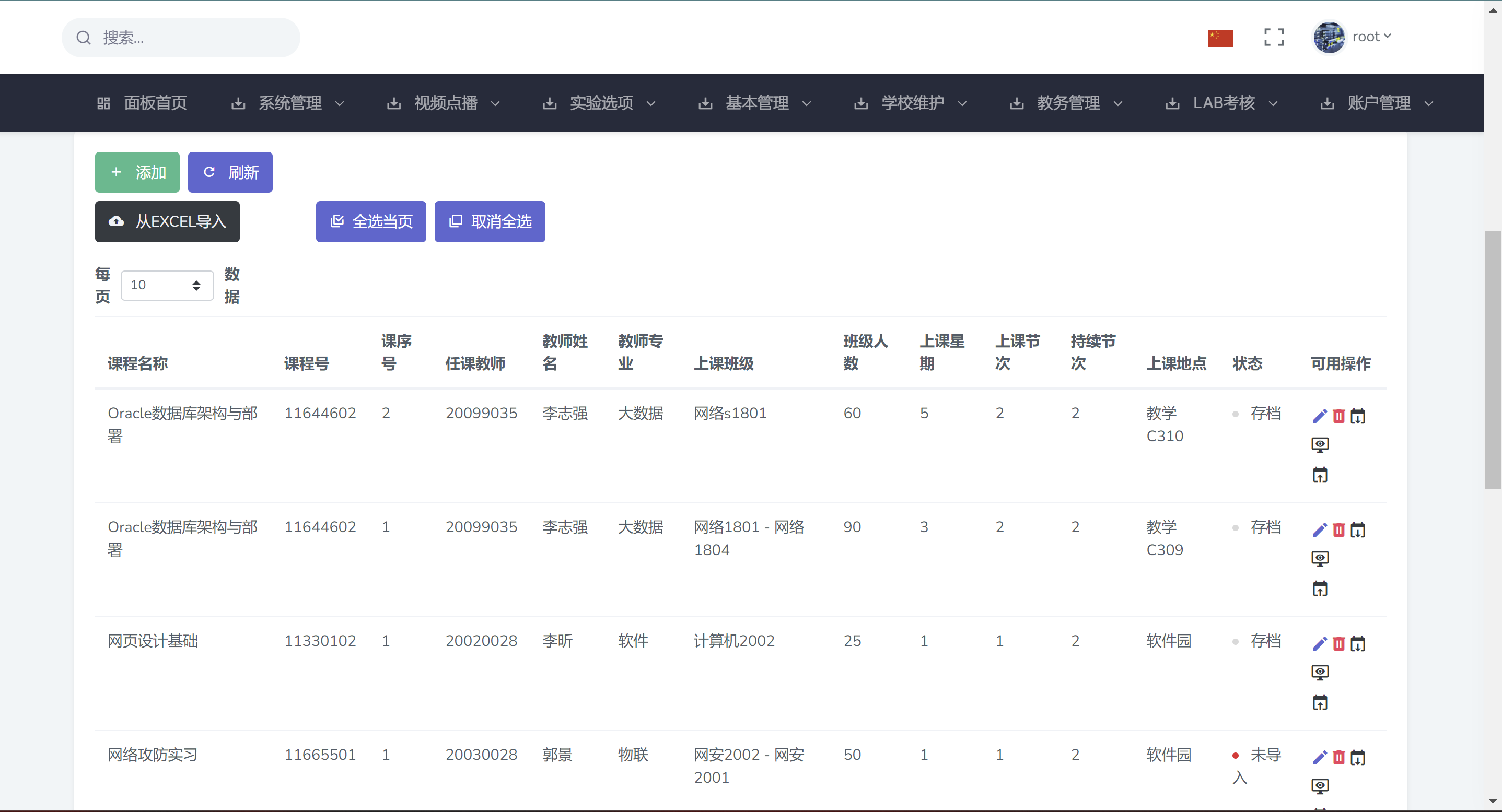This screenshot has height=812, width=1502.
Task: Click the 添加 add button
Action: (137, 172)
